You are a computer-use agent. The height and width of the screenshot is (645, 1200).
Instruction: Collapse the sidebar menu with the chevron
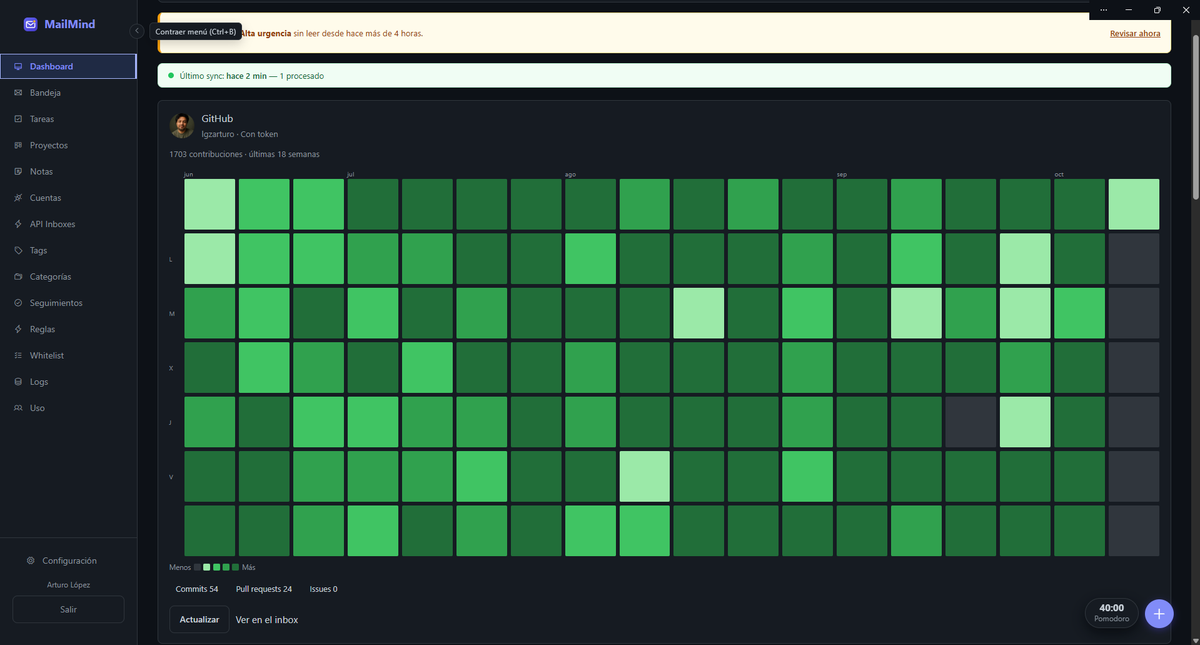coord(137,31)
